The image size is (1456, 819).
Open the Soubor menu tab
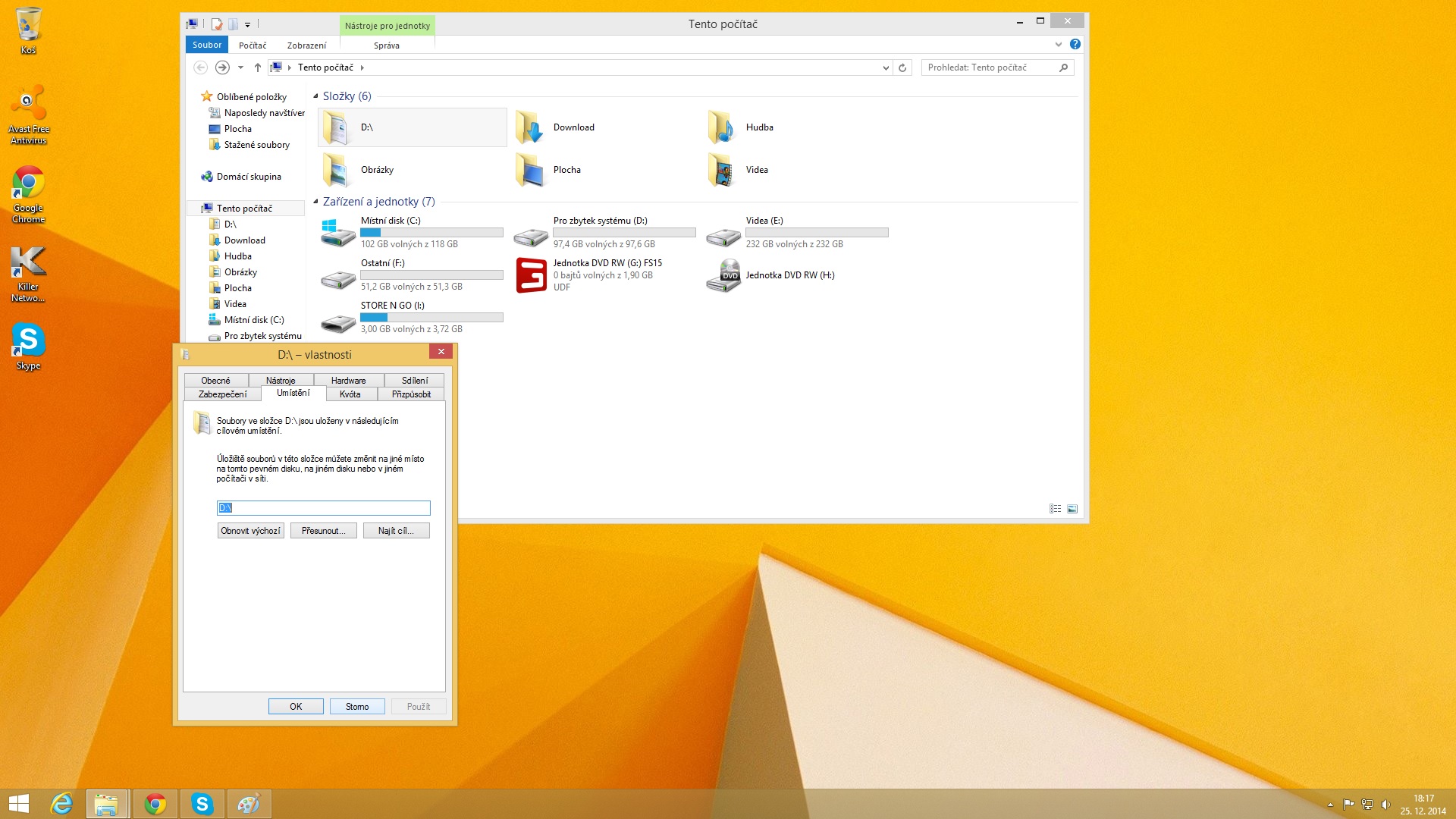pyautogui.click(x=206, y=45)
